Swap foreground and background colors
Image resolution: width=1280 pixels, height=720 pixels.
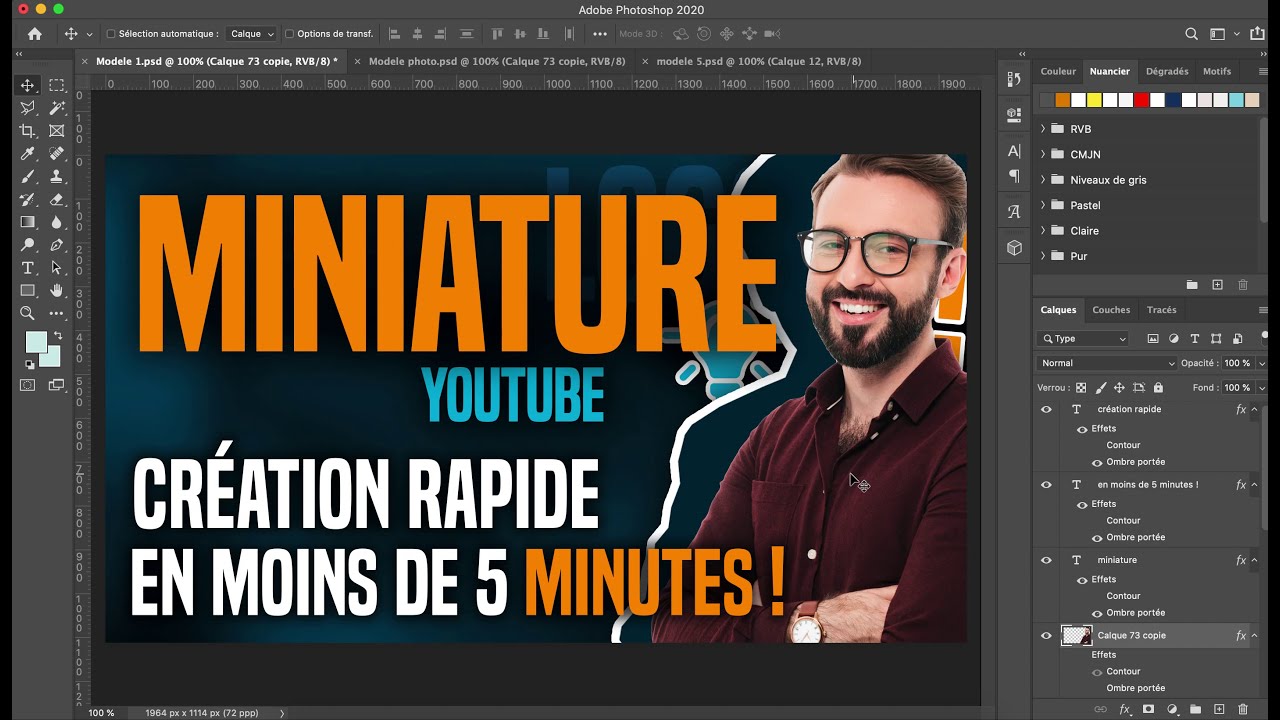click(x=57, y=336)
